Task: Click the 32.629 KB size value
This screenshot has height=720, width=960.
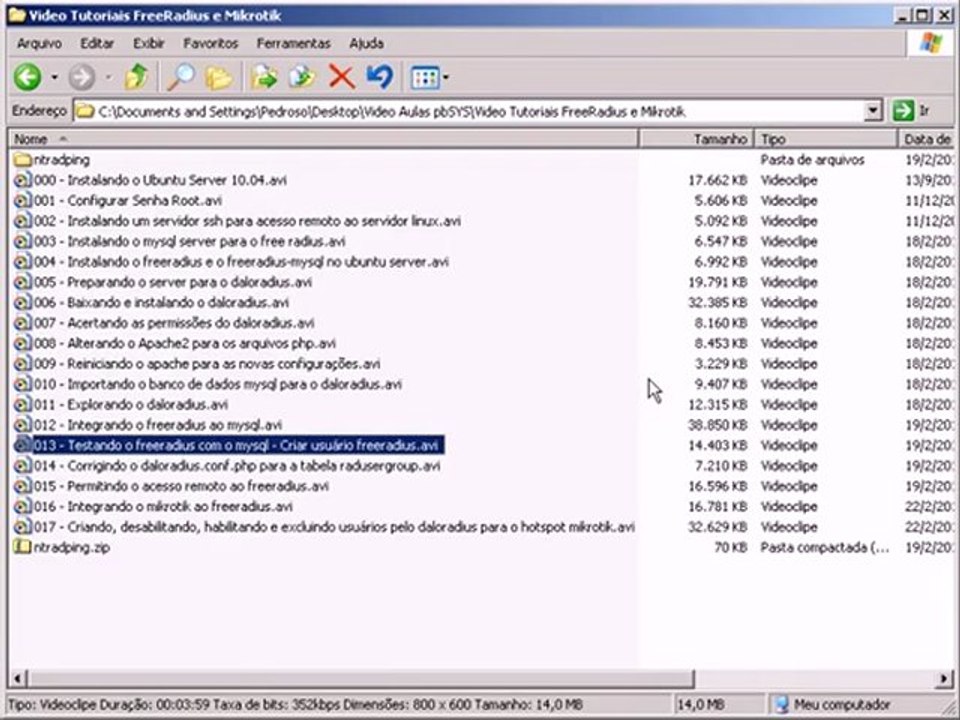Action: click(x=717, y=527)
